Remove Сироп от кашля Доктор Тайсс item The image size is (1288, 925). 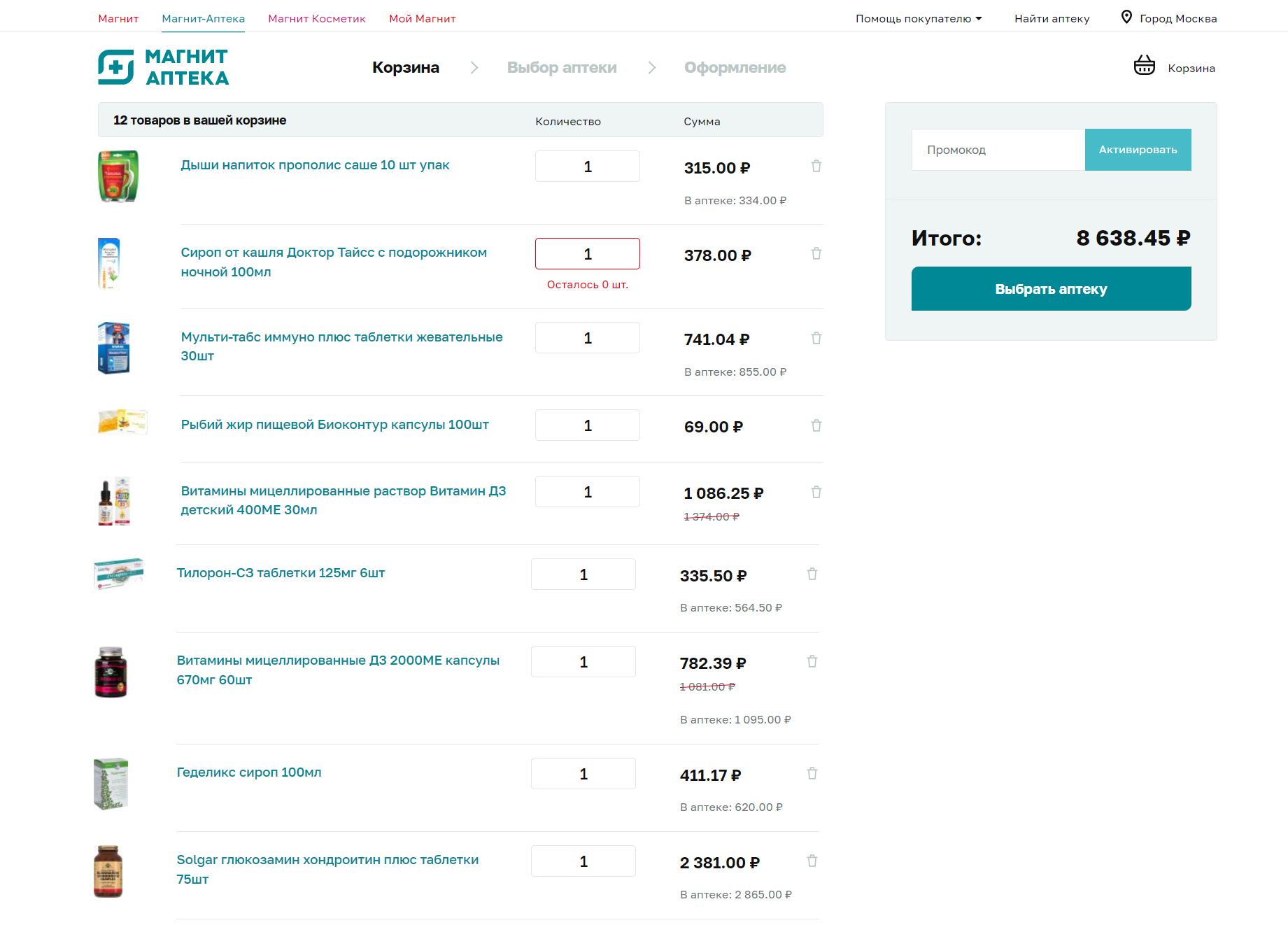coord(816,254)
